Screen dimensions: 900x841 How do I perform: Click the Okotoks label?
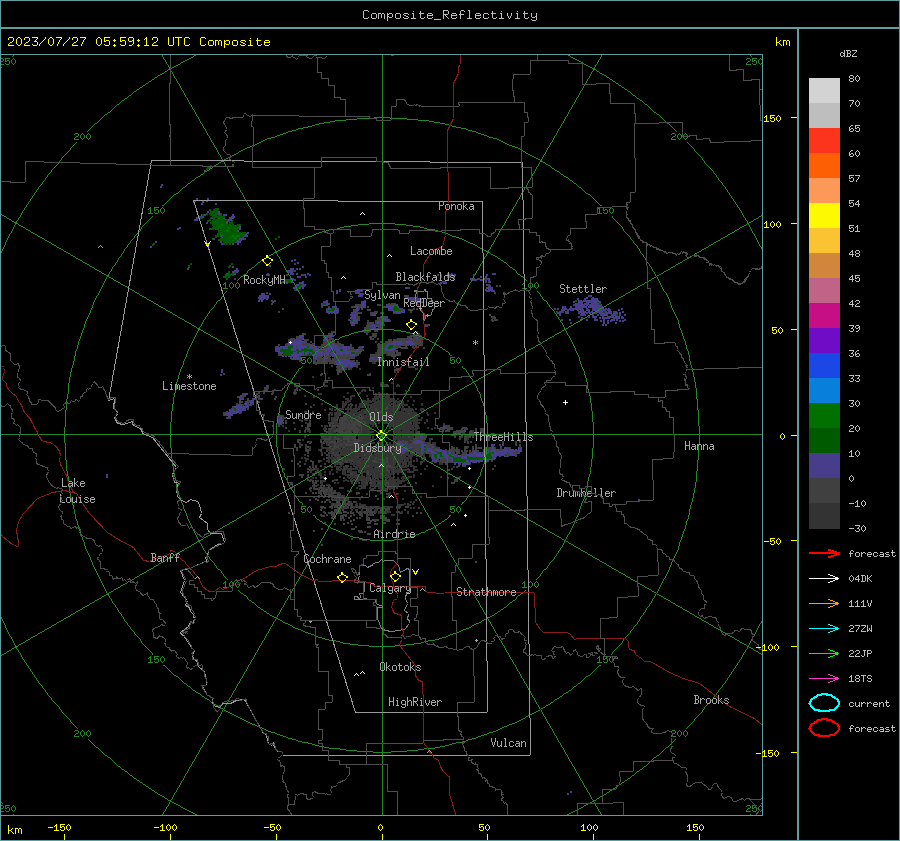[400, 667]
